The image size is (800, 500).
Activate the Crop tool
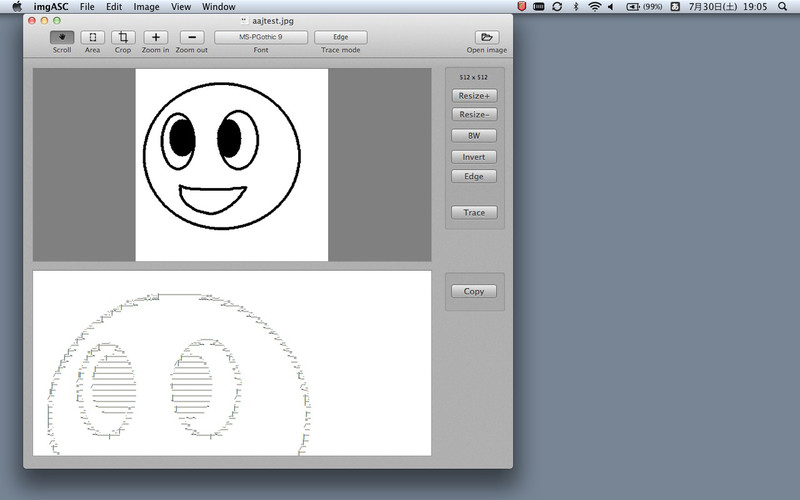(123, 37)
